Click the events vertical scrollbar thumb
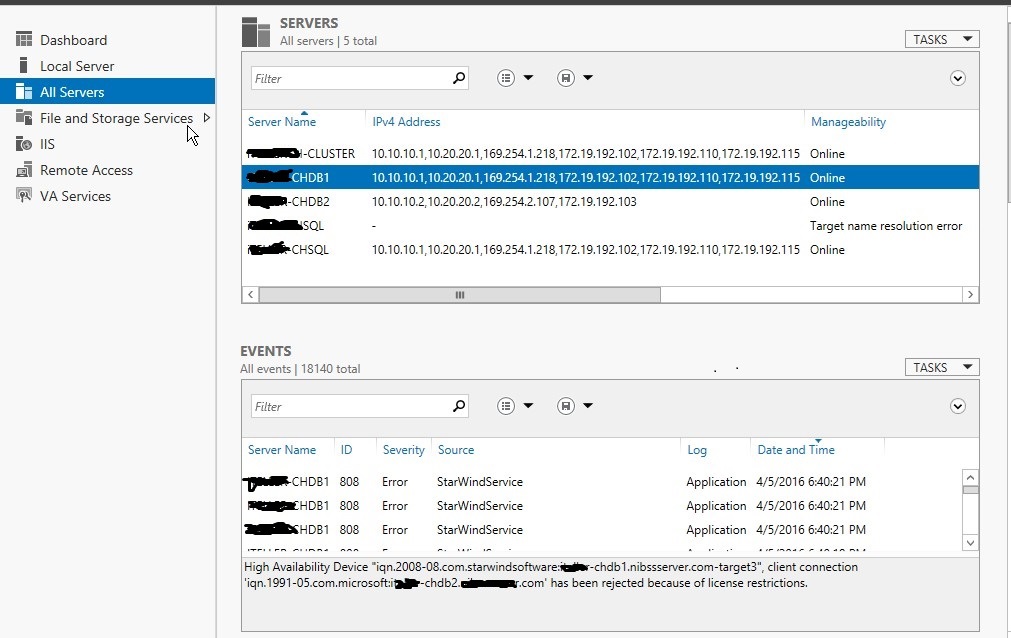1011x638 pixels. tap(970, 490)
